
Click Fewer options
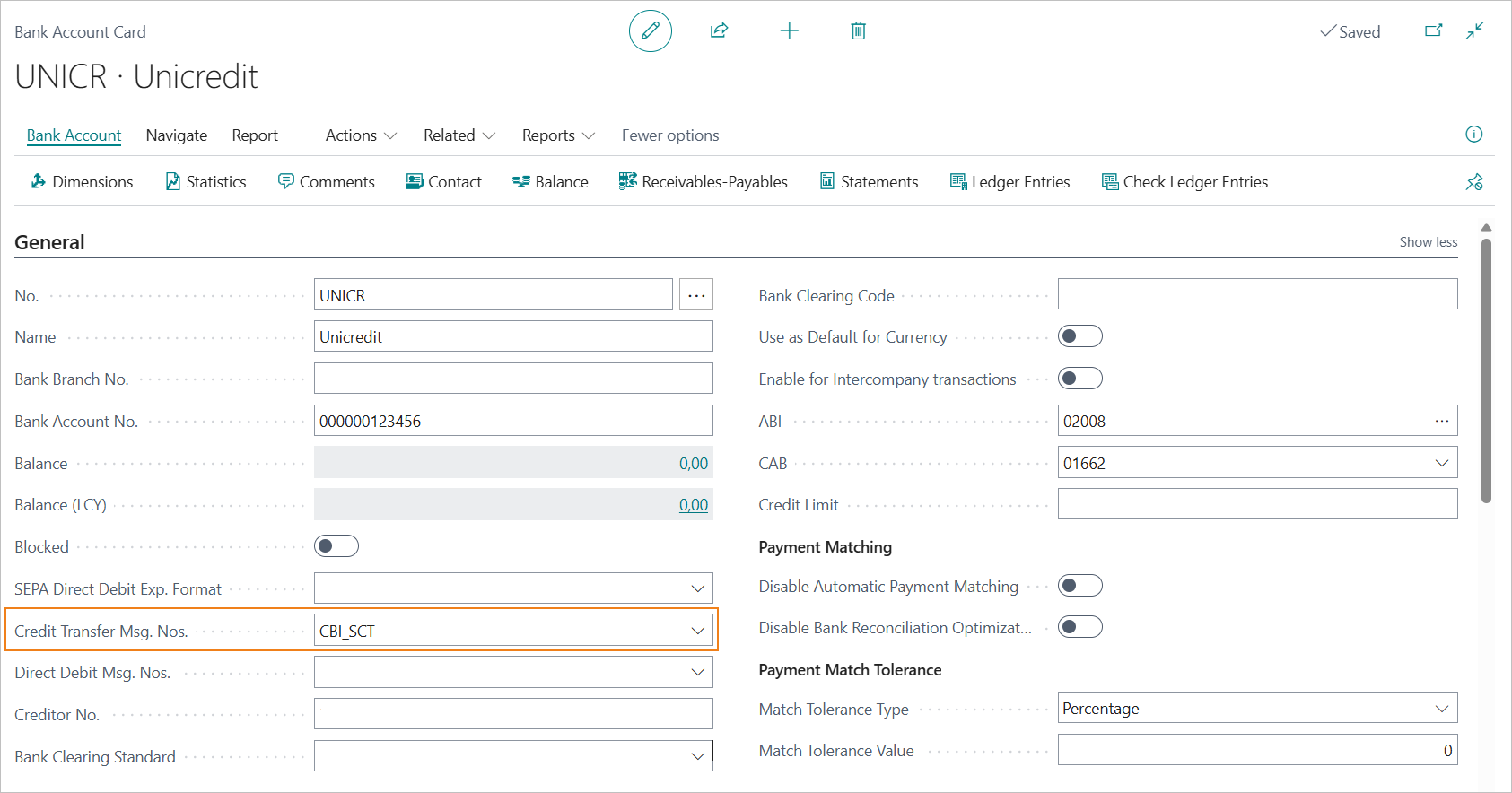point(670,135)
